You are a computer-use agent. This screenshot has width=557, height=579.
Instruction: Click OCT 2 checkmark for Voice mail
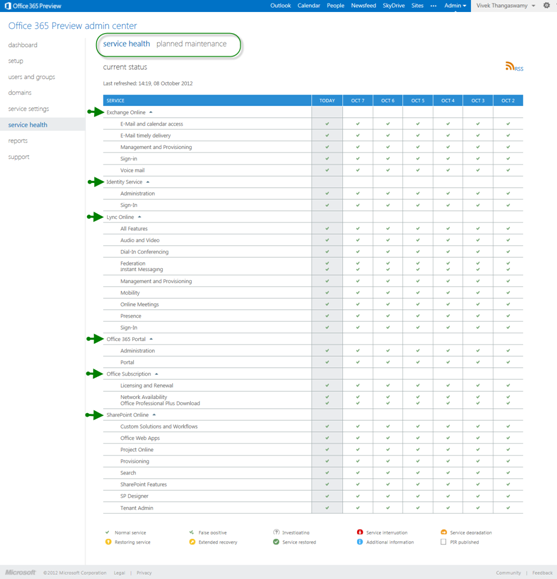pos(508,170)
